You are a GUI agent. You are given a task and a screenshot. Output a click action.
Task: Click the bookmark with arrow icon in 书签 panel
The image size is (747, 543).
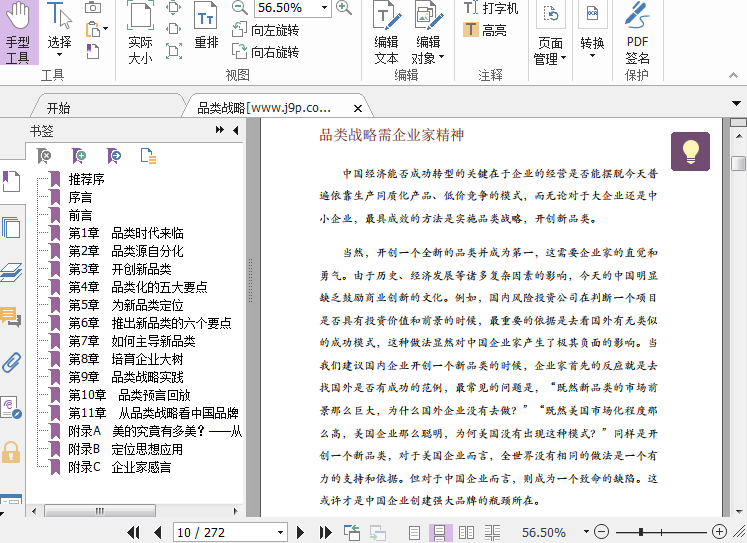113,155
